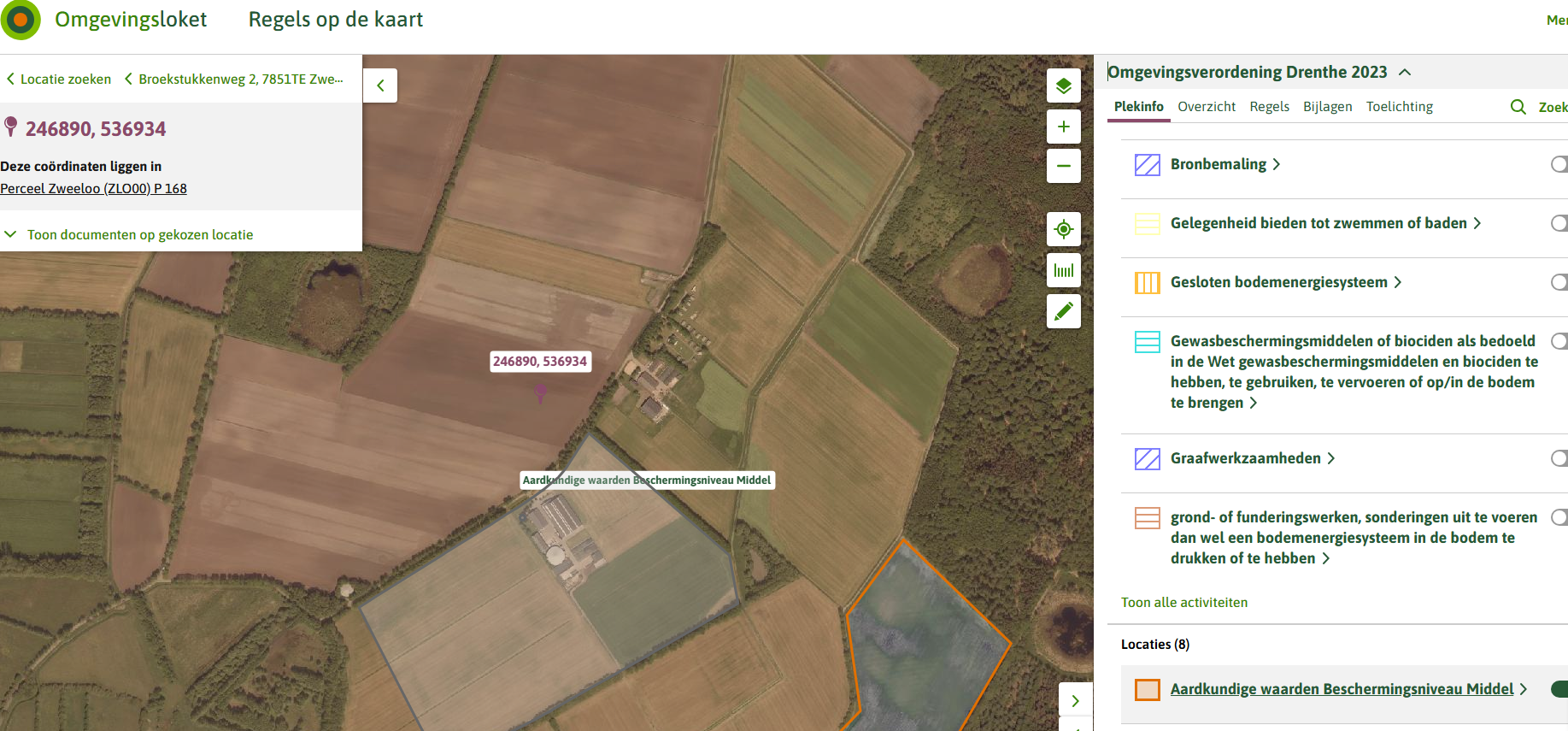Open the Bijlagen tab
The height and width of the screenshot is (731, 1568).
pos(1328,107)
